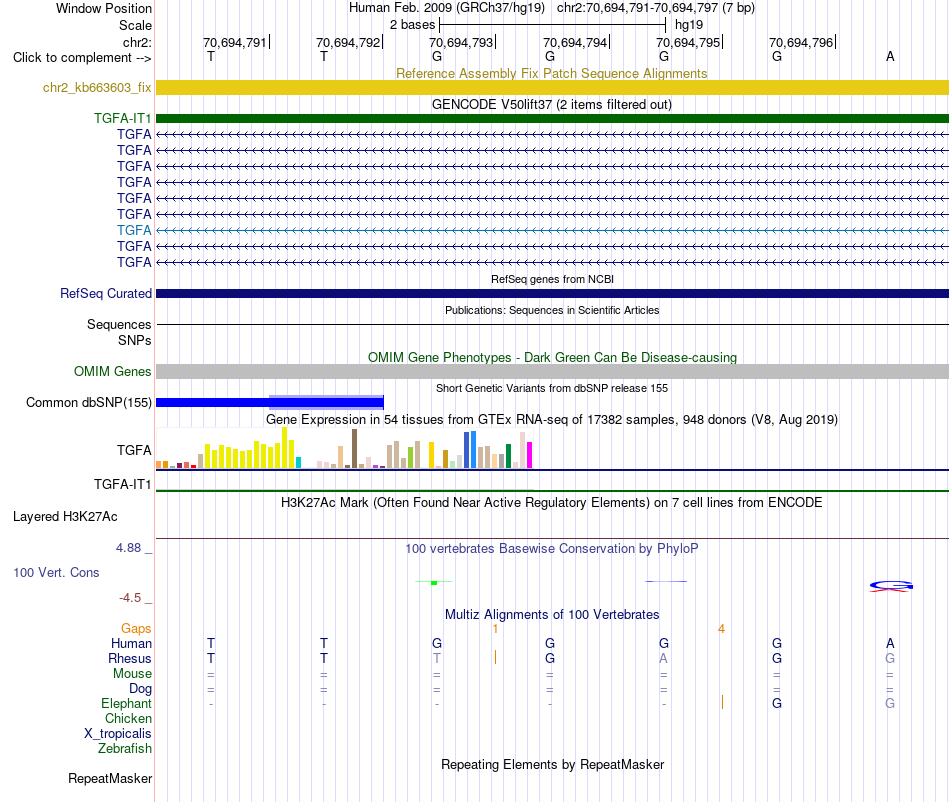The image size is (950, 802).
Task: Select the light-blue TGFA intron arrow line
Action: (x=552, y=230)
